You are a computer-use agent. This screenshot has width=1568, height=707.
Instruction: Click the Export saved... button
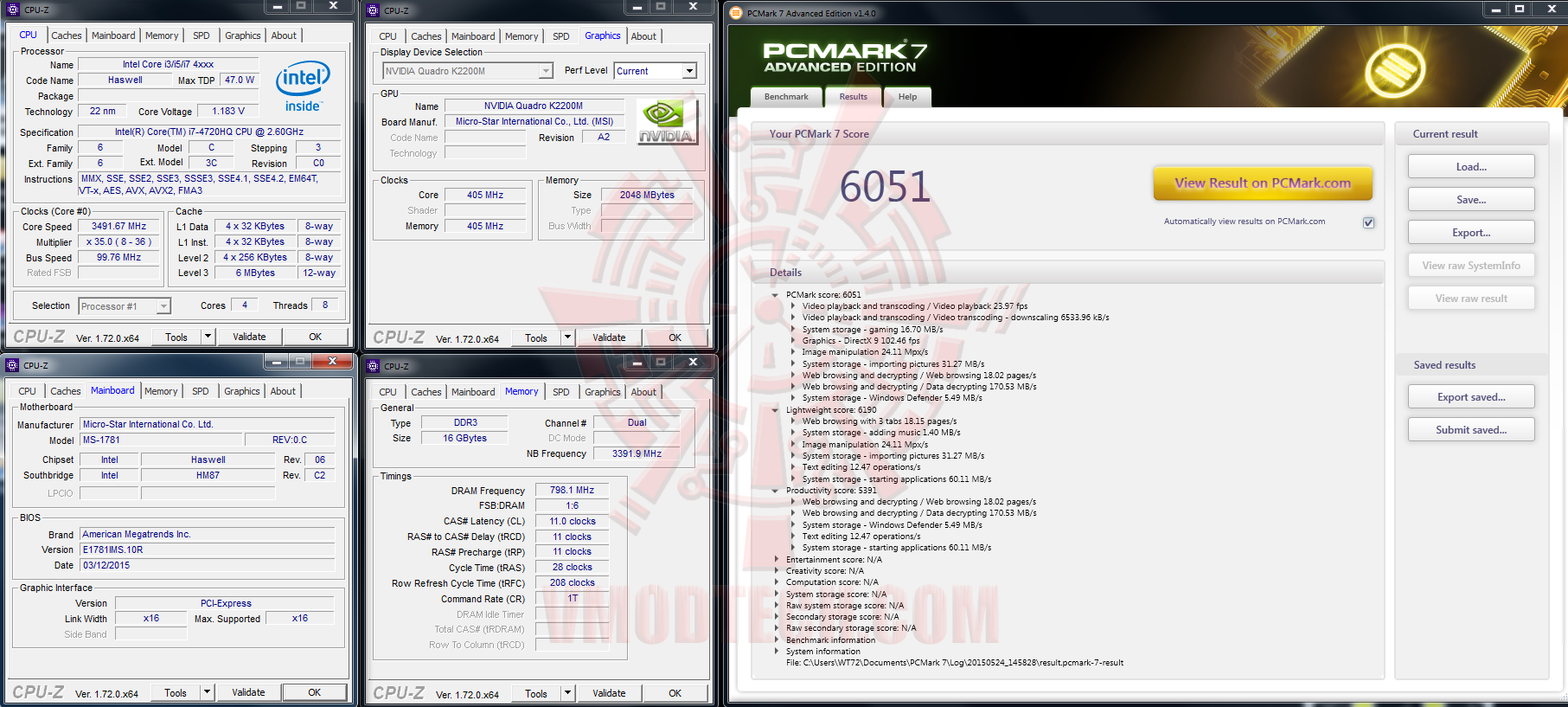(x=1471, y=397)
